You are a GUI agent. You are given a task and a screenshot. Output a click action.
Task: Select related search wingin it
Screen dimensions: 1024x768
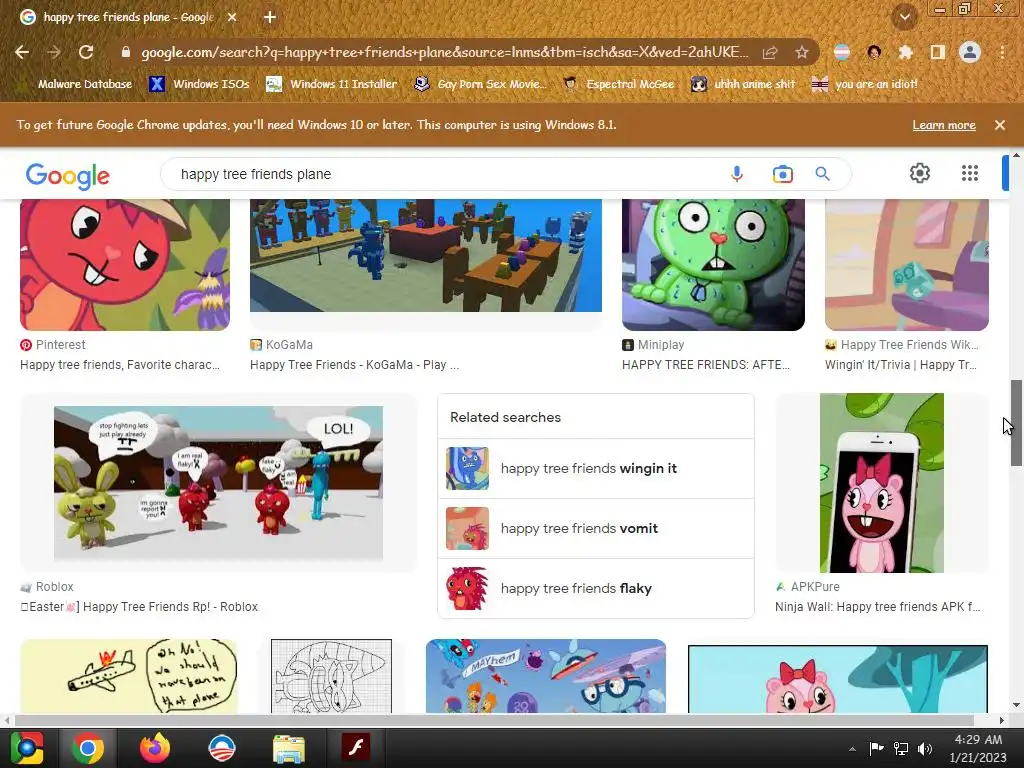click(596, 468)
